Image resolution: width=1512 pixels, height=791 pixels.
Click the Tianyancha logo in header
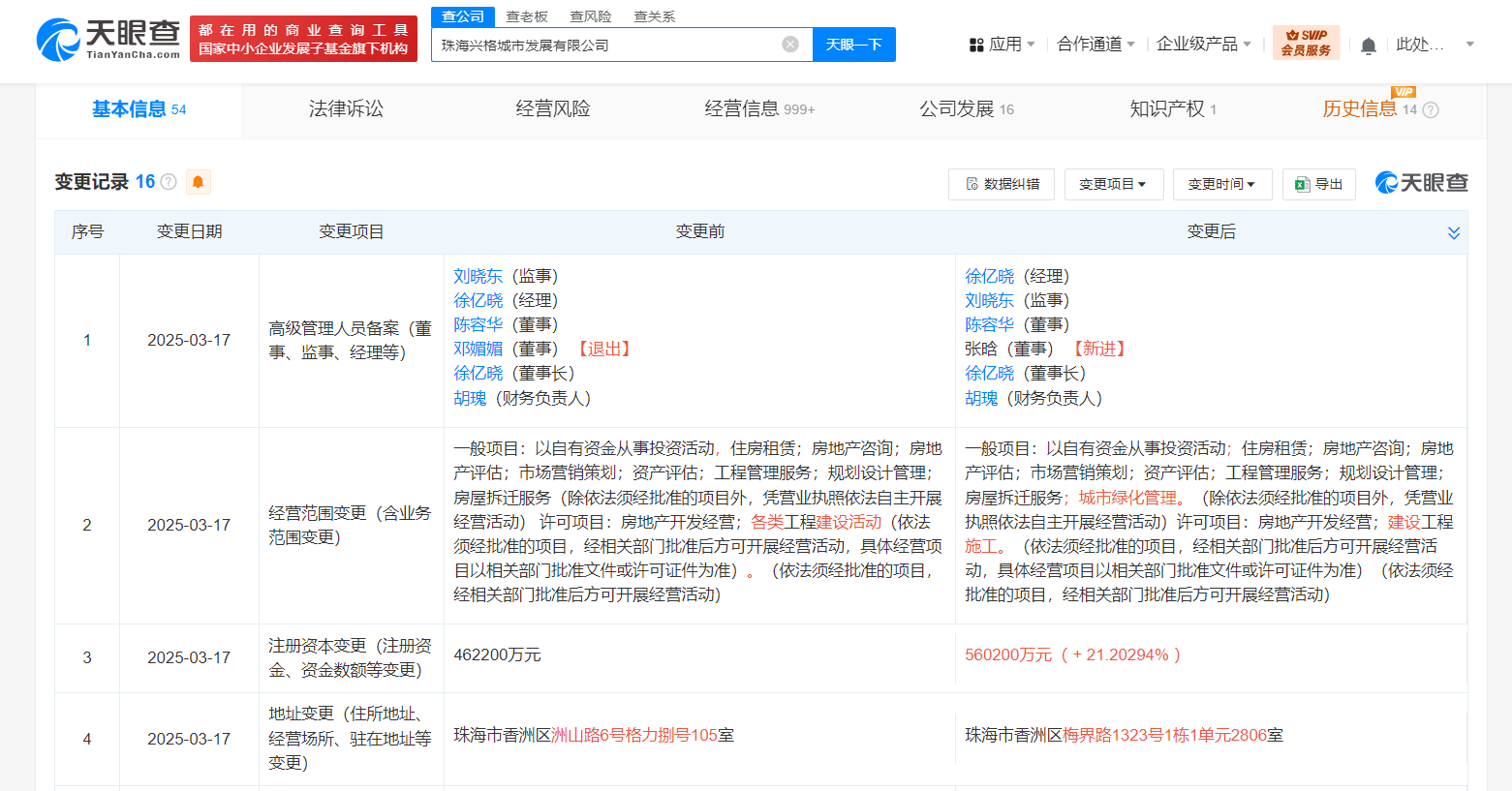coord(108,39)
